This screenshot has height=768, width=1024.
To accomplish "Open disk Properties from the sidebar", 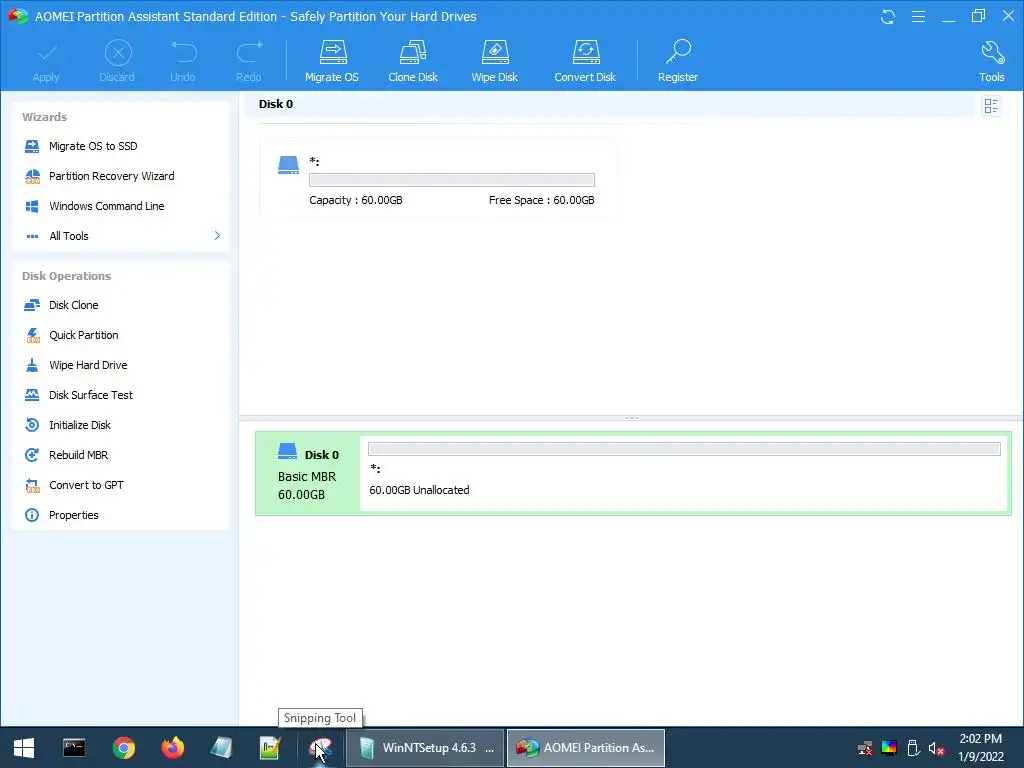I will click(x=74, y=515).
